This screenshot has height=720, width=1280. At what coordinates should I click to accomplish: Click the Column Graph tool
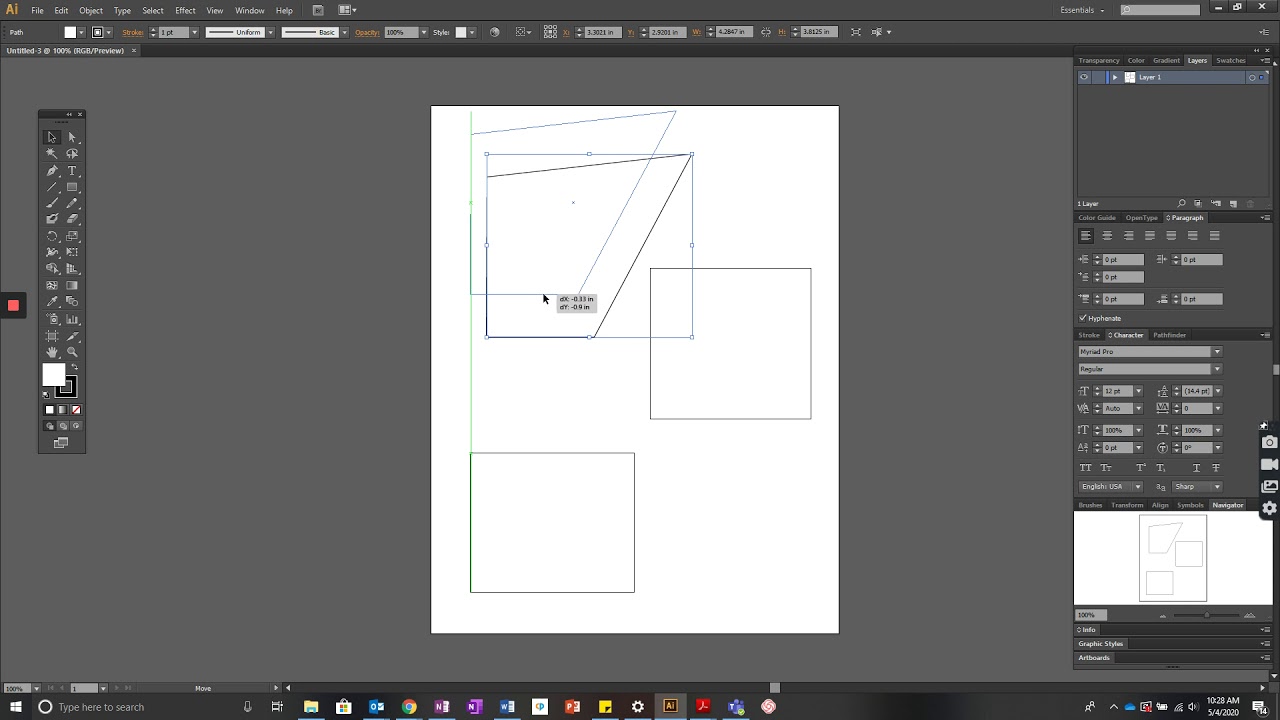pyautogui.click(x=72, y=318)
